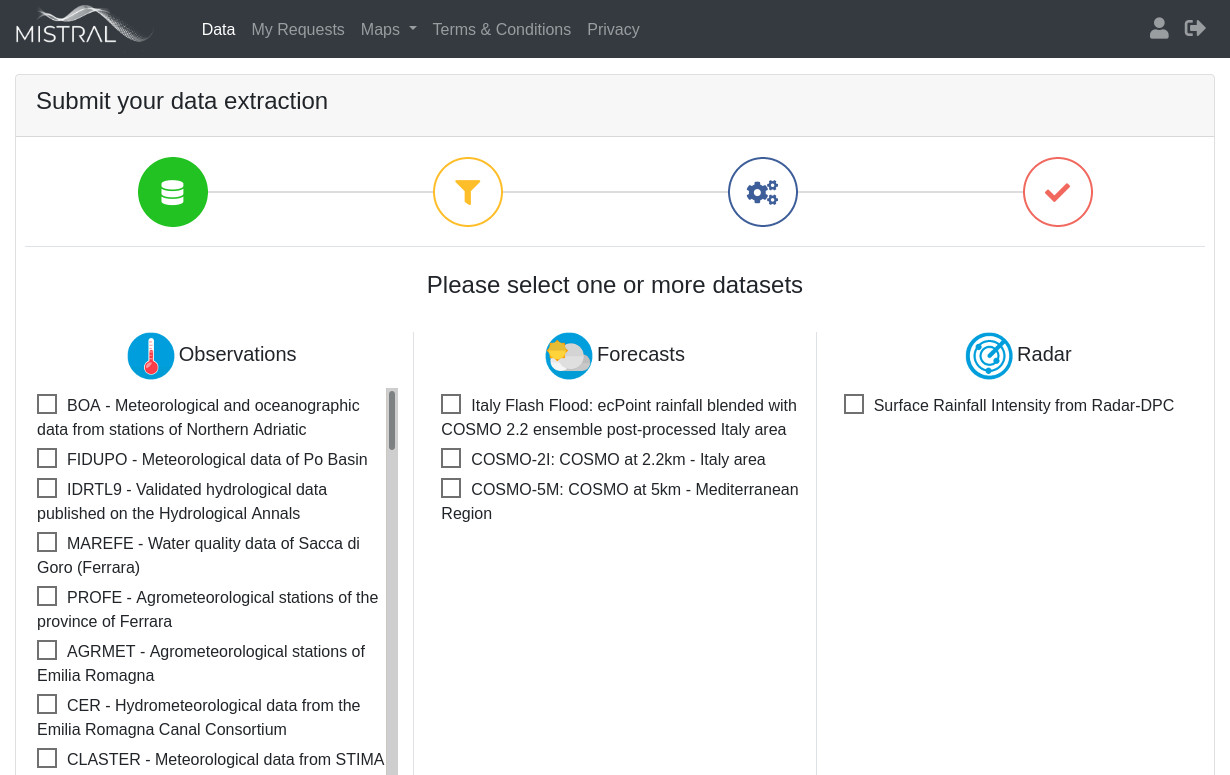Click 'Surface Rainfall Intensity from Radar-DPC' label

point(1024,406)
